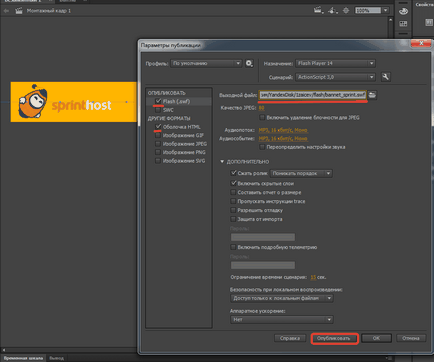The image size is (434, 362).
Task: Open ActionScript settings wrench icon
Action: point(386,77)
